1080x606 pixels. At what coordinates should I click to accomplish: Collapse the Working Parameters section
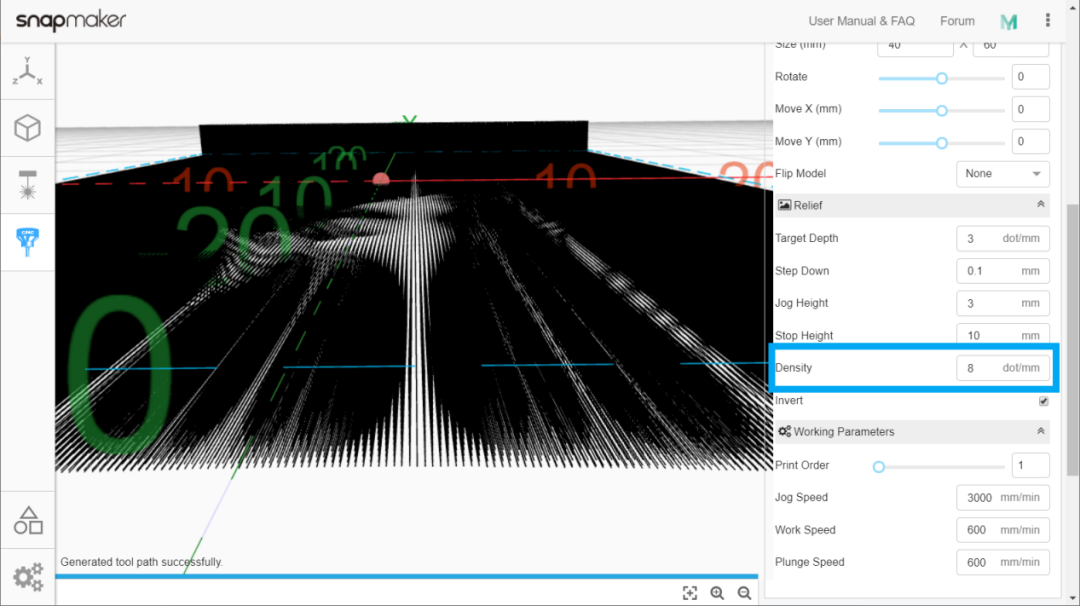click(x=1040, y=431)
